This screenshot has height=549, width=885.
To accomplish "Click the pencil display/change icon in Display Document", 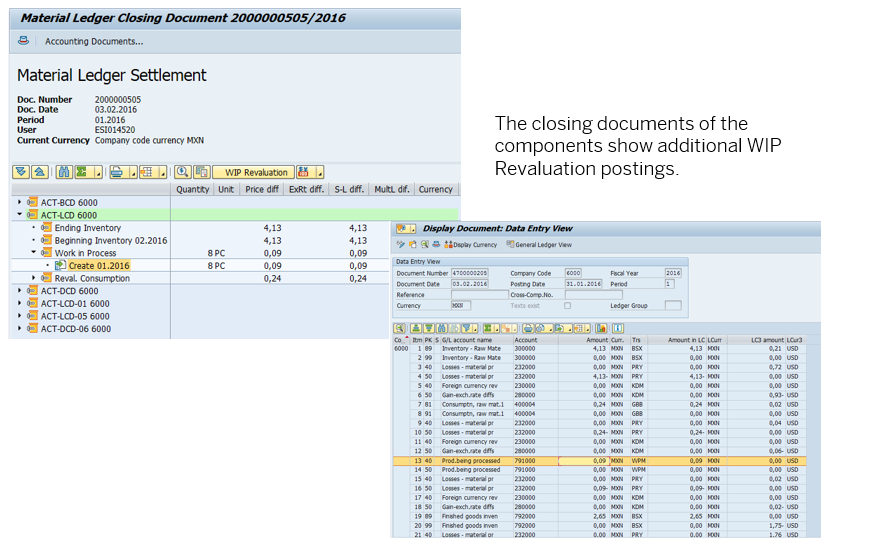I will pos(401,244).
